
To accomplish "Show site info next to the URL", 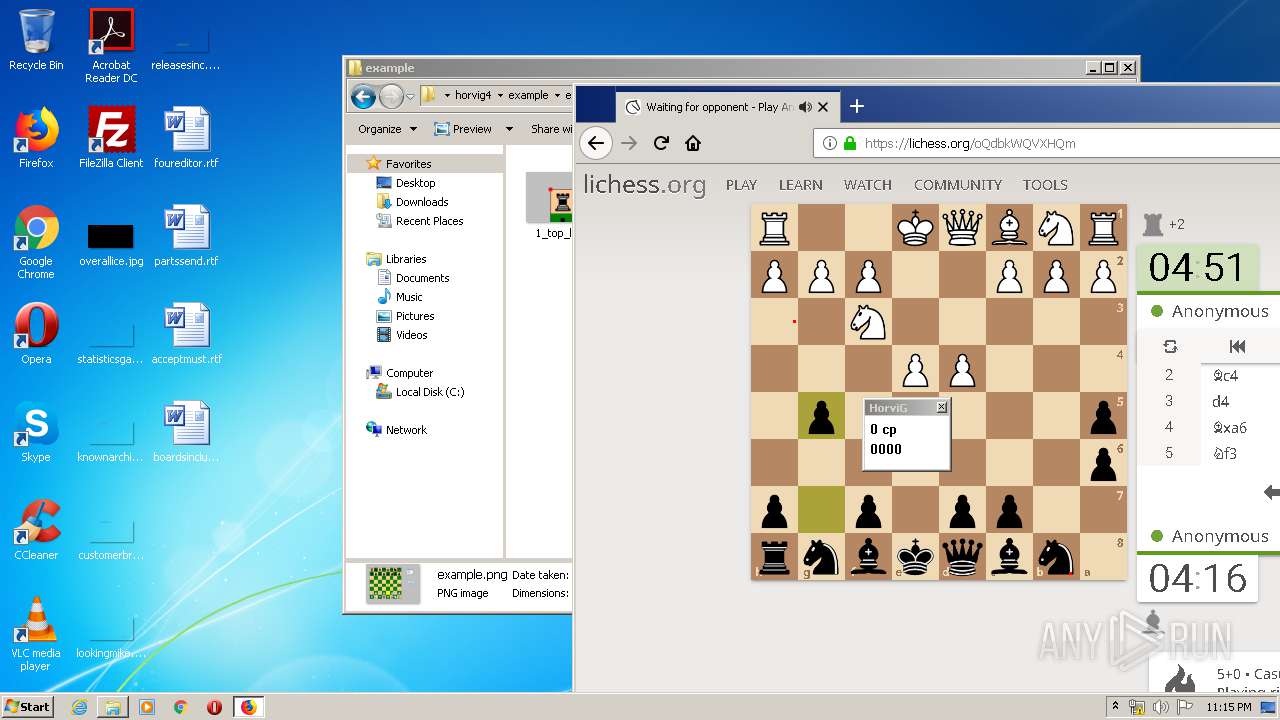I will coord(830,143).
